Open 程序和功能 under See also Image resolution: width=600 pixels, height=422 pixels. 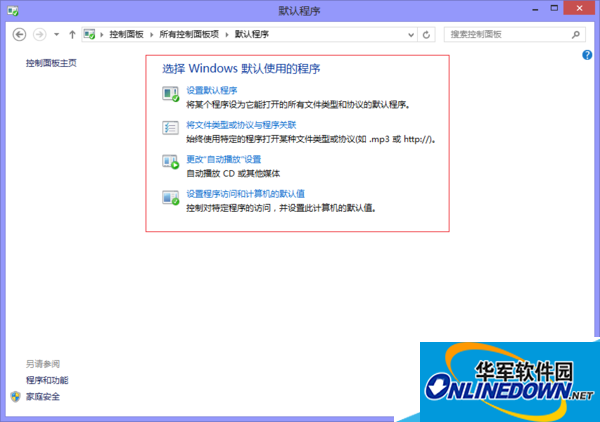coord(47,380)
